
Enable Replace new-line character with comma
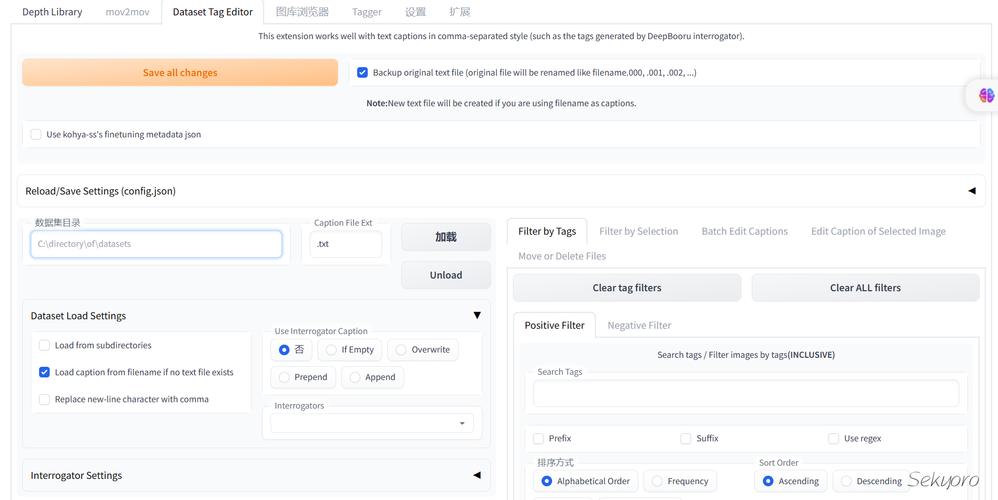pyautogui.click(x=44, y=399)
